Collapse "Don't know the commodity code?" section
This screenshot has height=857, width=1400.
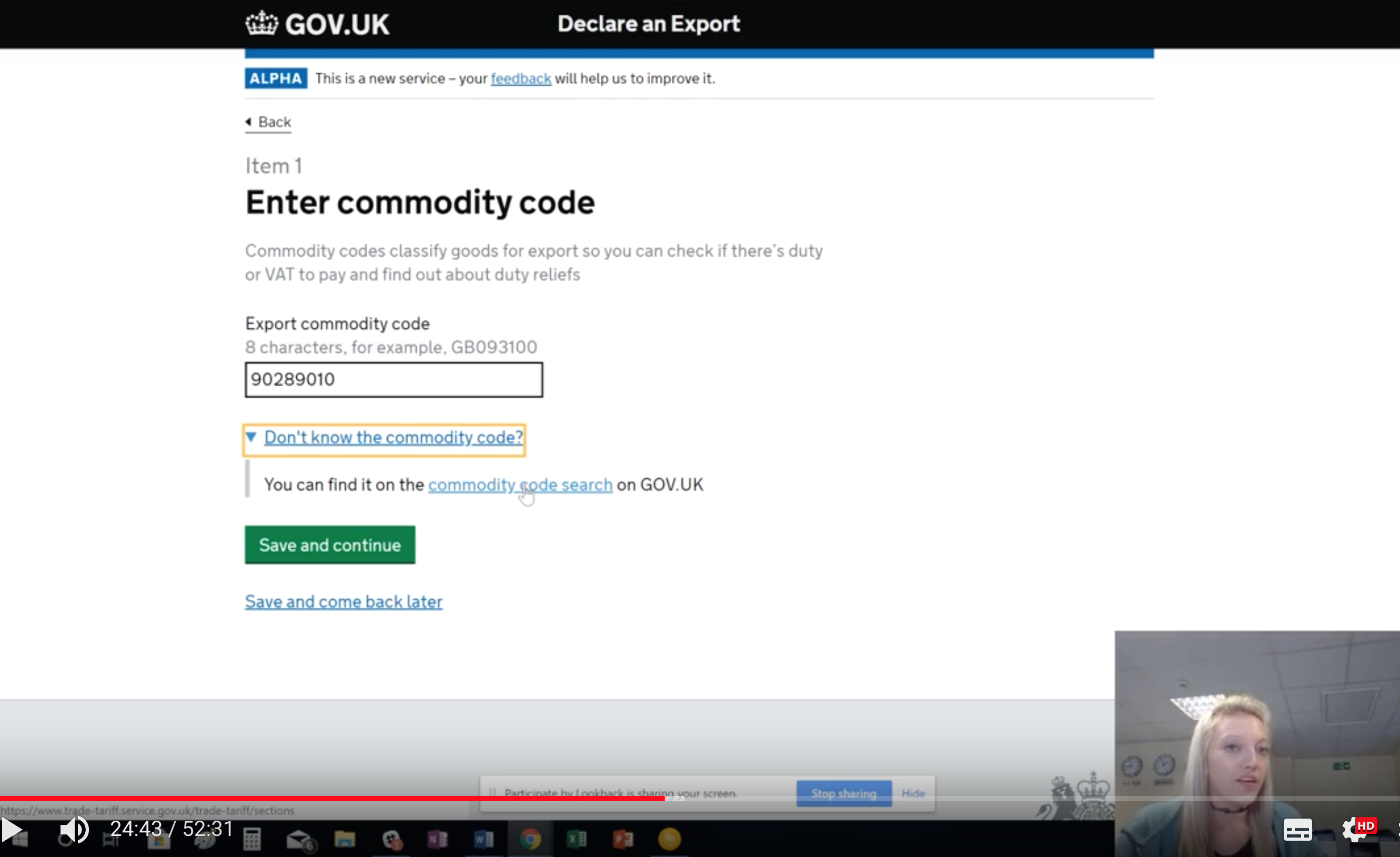(392, 438)
